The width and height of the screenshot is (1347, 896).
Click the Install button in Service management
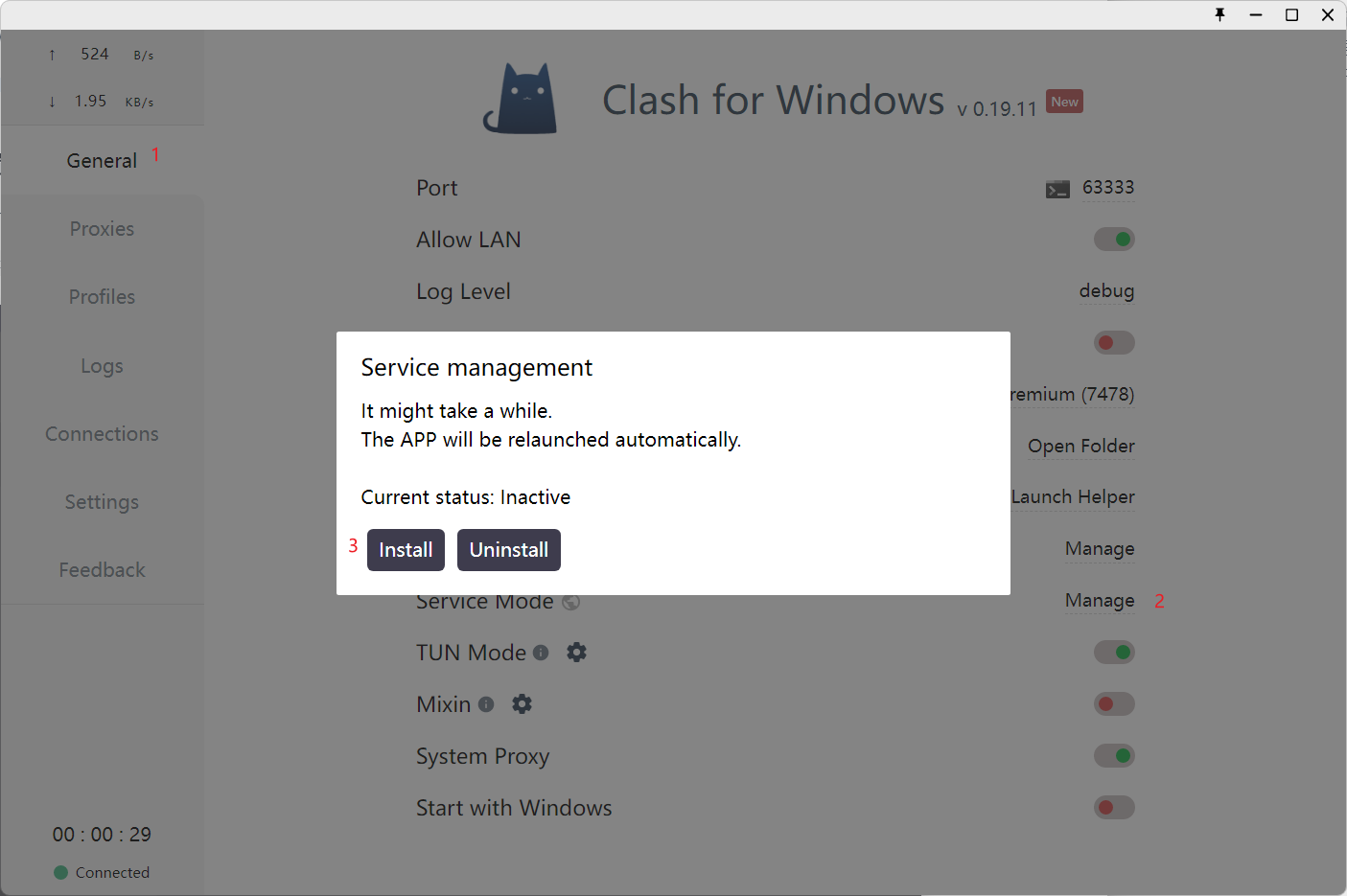click(x=406, y=550)
